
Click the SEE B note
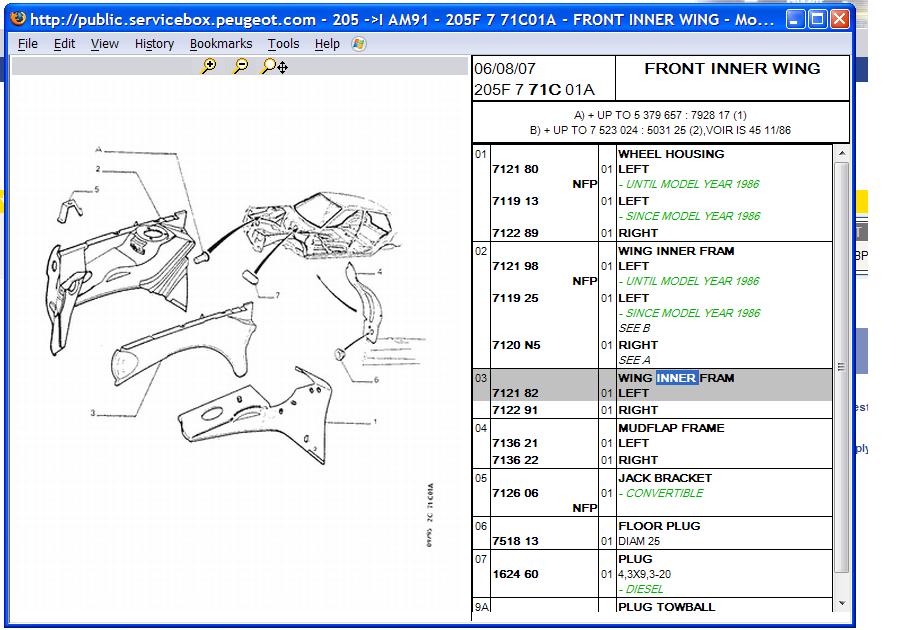point(634,329)
